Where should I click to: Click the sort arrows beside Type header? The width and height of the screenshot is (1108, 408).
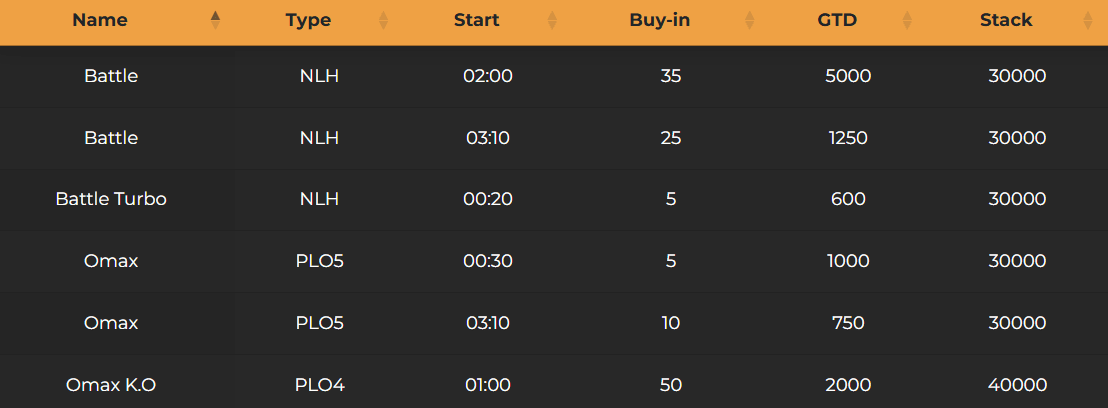click(383, 20)
